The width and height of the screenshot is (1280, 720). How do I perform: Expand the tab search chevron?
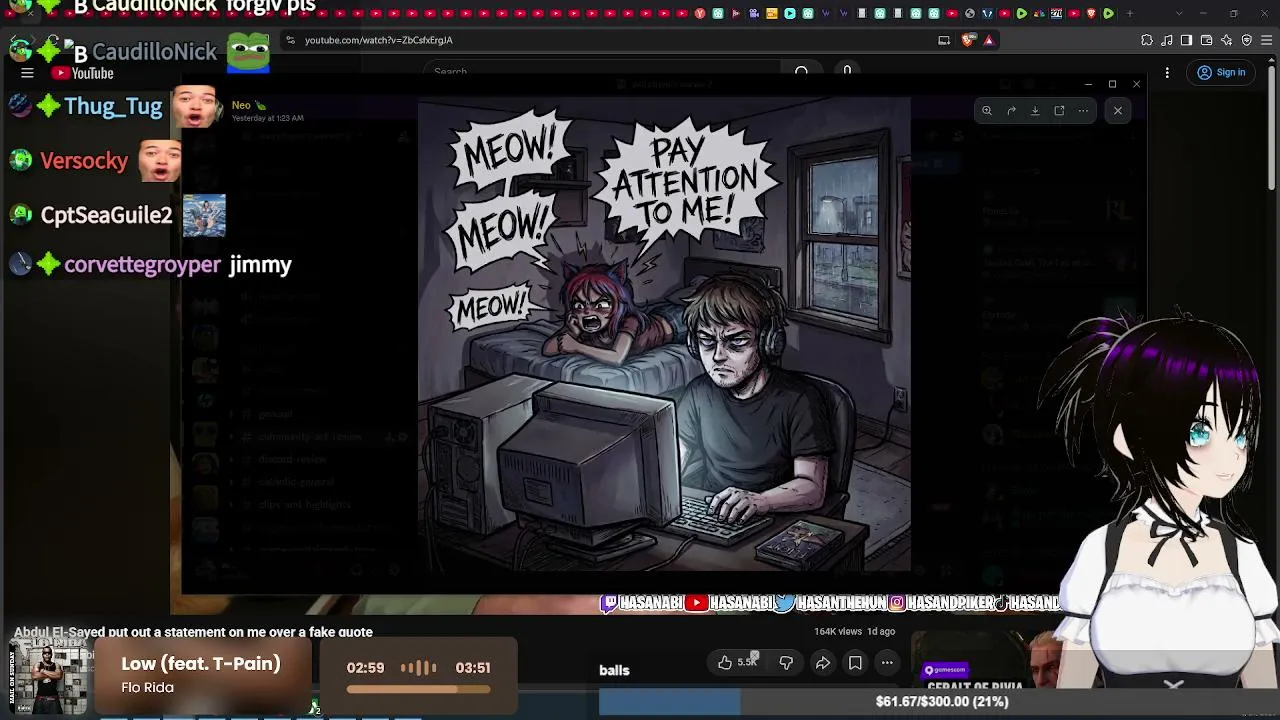[1178, 13]
